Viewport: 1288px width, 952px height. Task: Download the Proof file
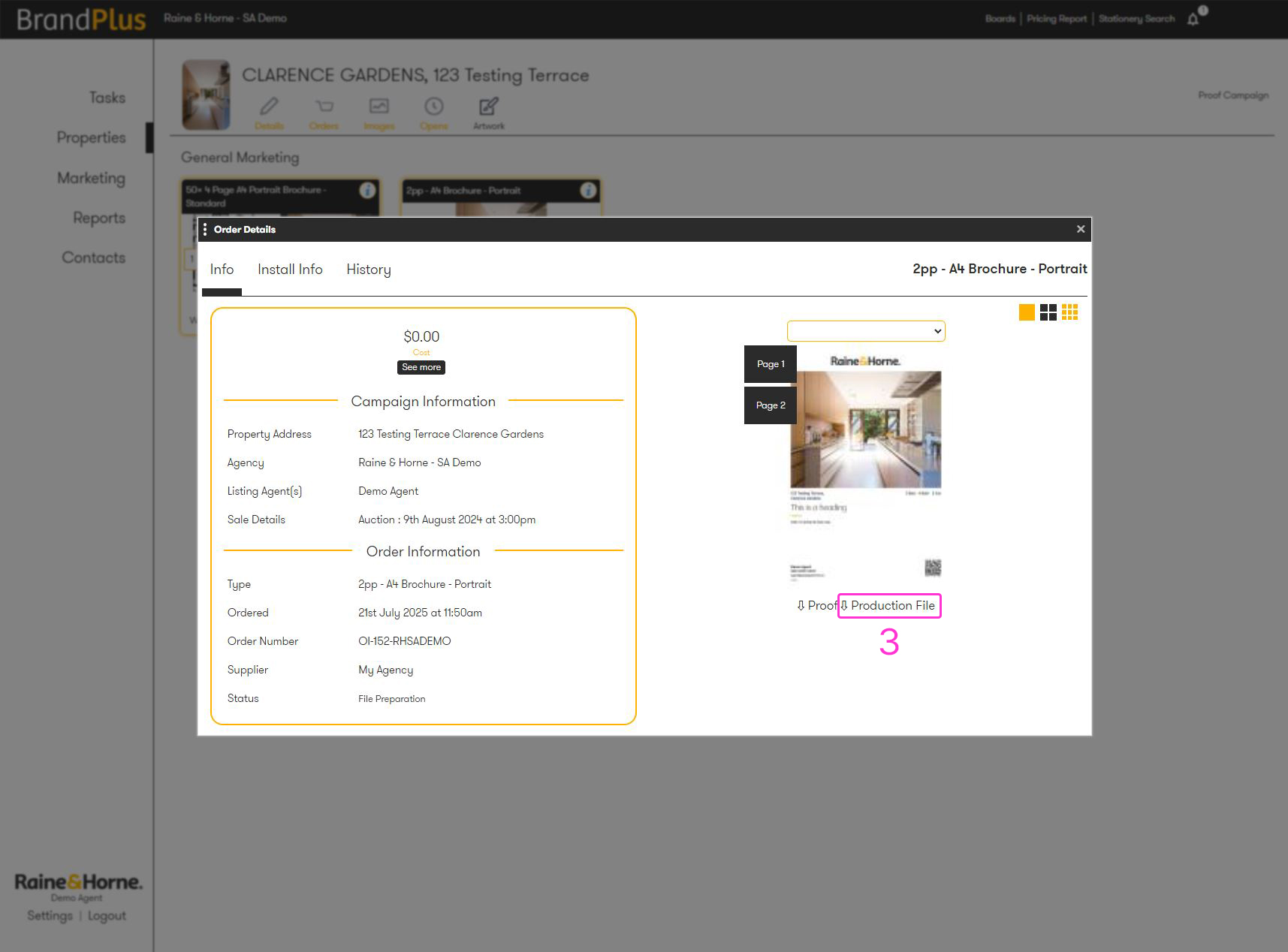(816, 605)
